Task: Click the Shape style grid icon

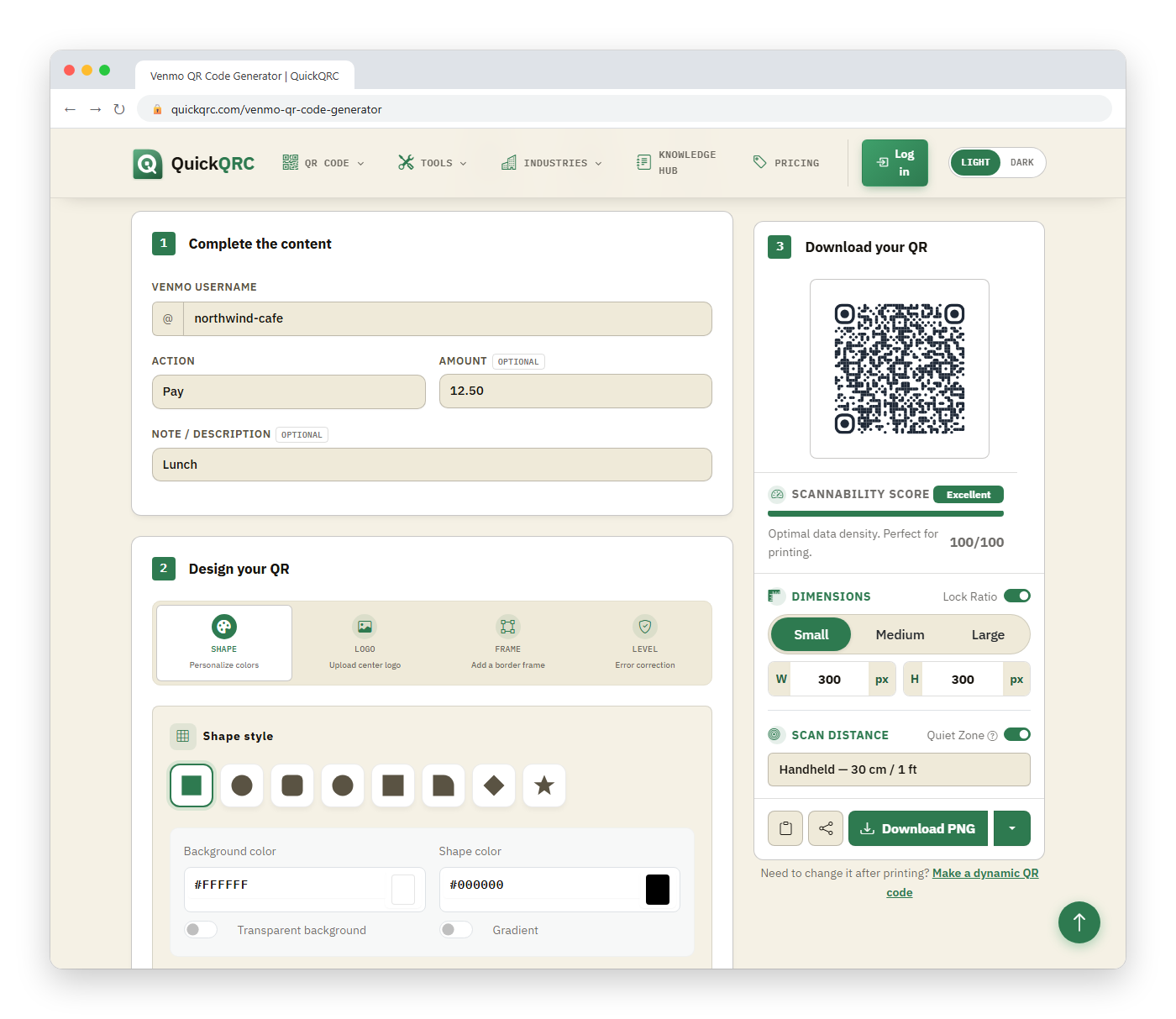Action: [x=183, y=736]
